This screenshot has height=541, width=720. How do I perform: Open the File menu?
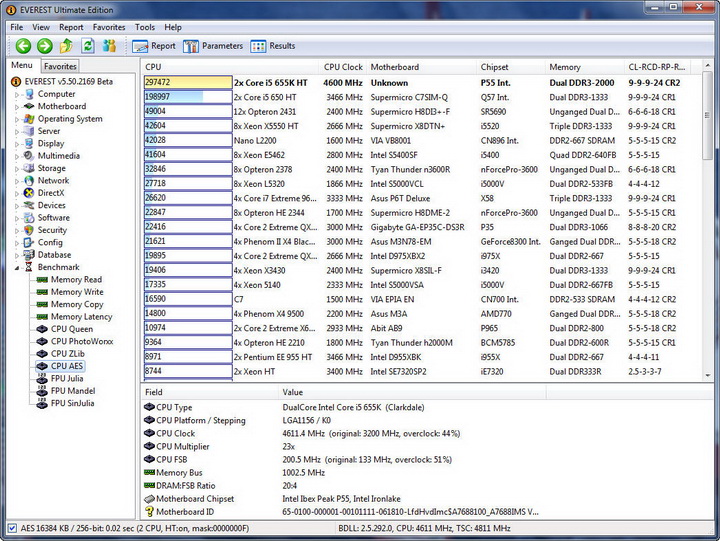17,27
